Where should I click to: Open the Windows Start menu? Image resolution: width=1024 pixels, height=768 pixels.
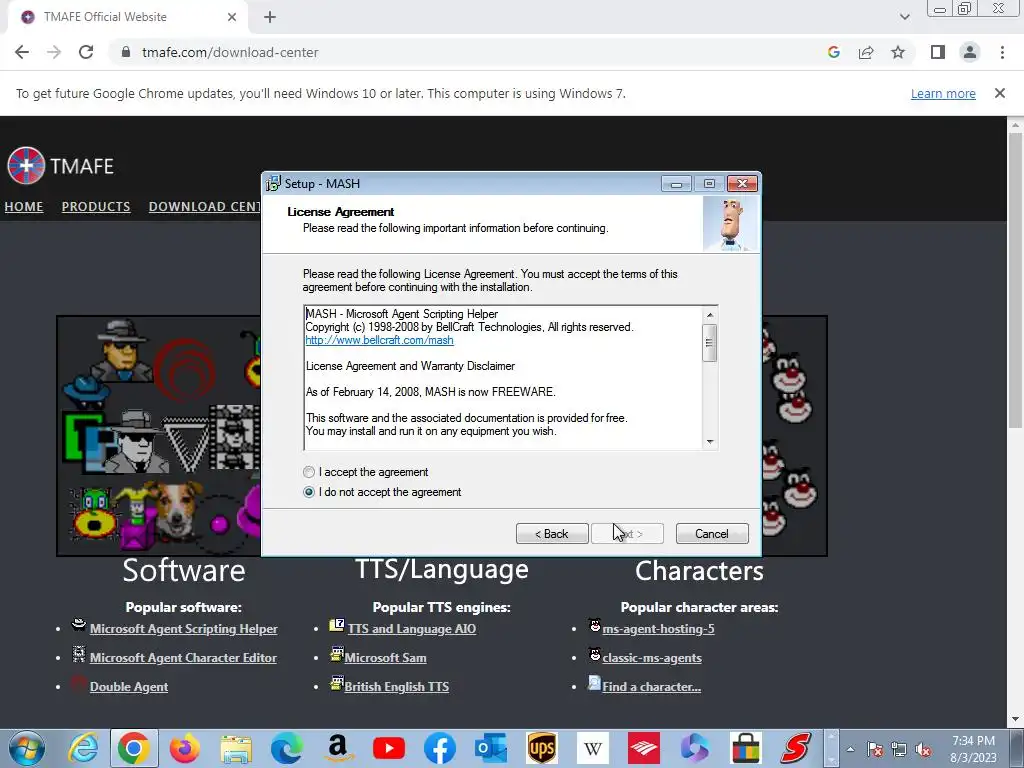(27, 748)
